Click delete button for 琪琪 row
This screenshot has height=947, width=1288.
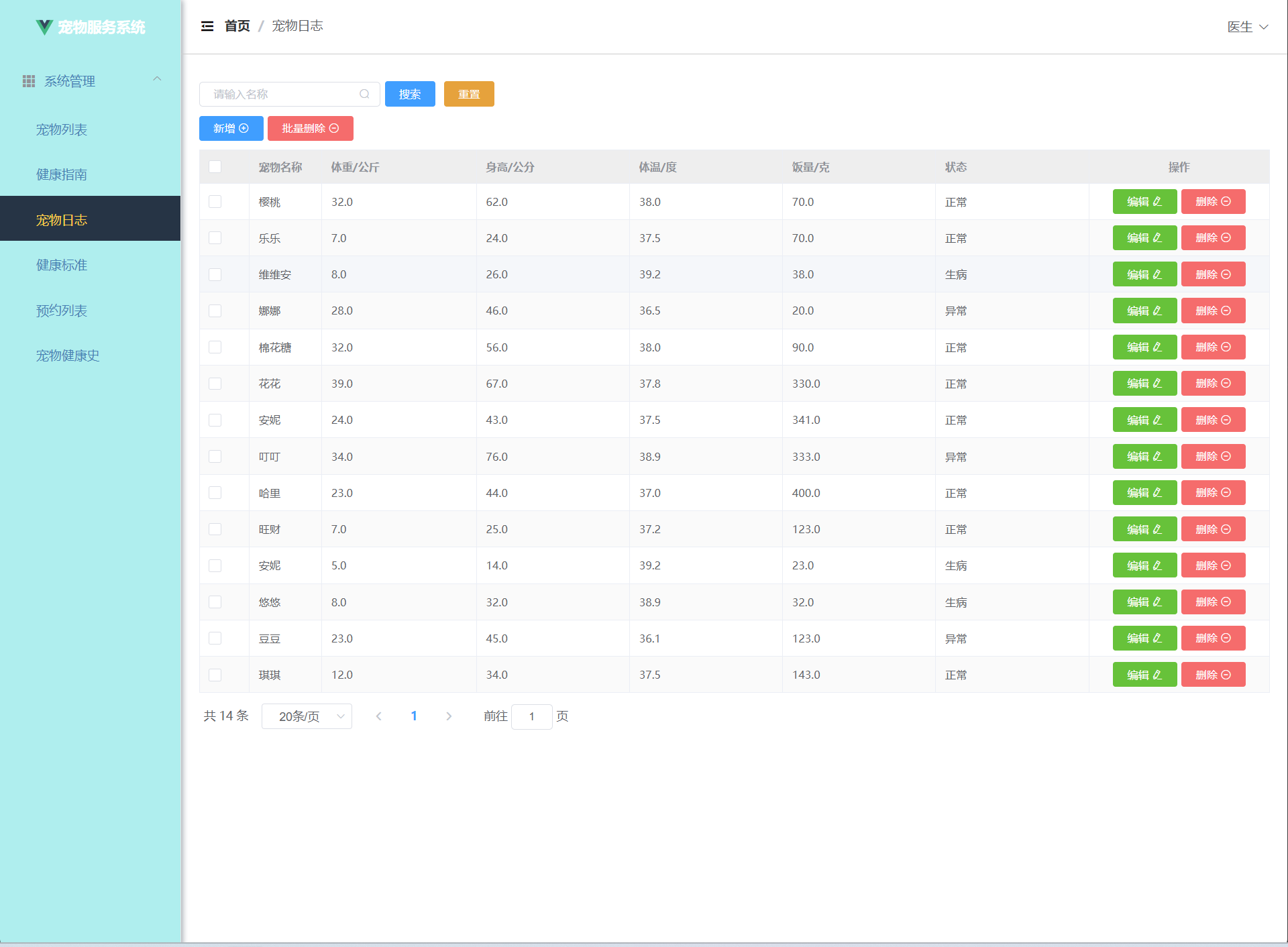coord(1213,675)
